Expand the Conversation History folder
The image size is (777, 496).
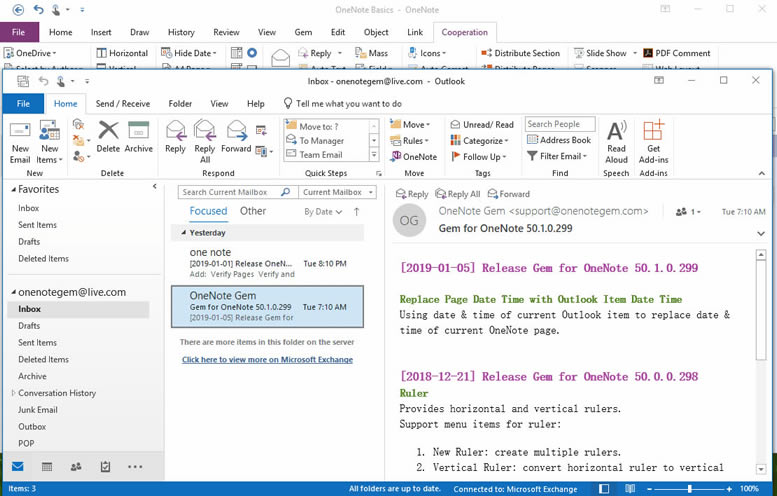(13, 393)
